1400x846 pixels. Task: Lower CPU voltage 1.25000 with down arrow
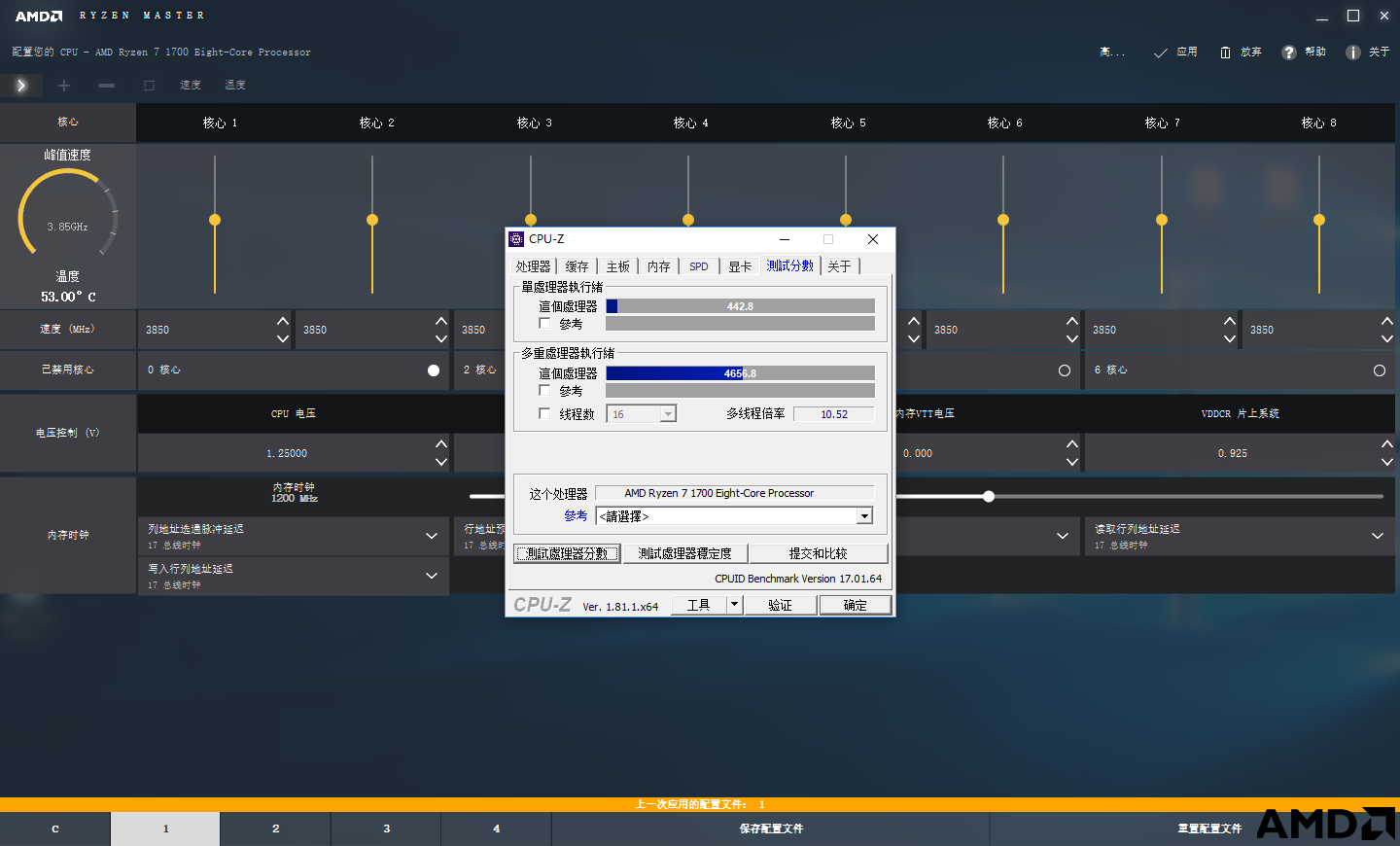tap(441, 462)
